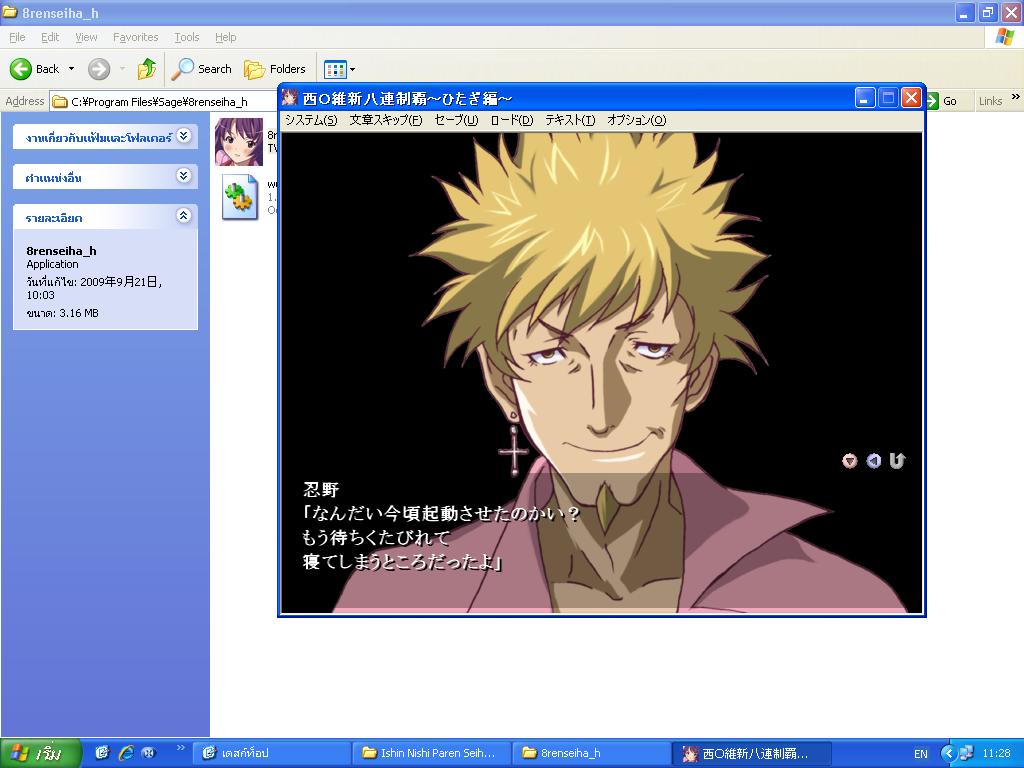
Task: Click the Go arrow button in address bar
Action: click(x=933, y=101)
